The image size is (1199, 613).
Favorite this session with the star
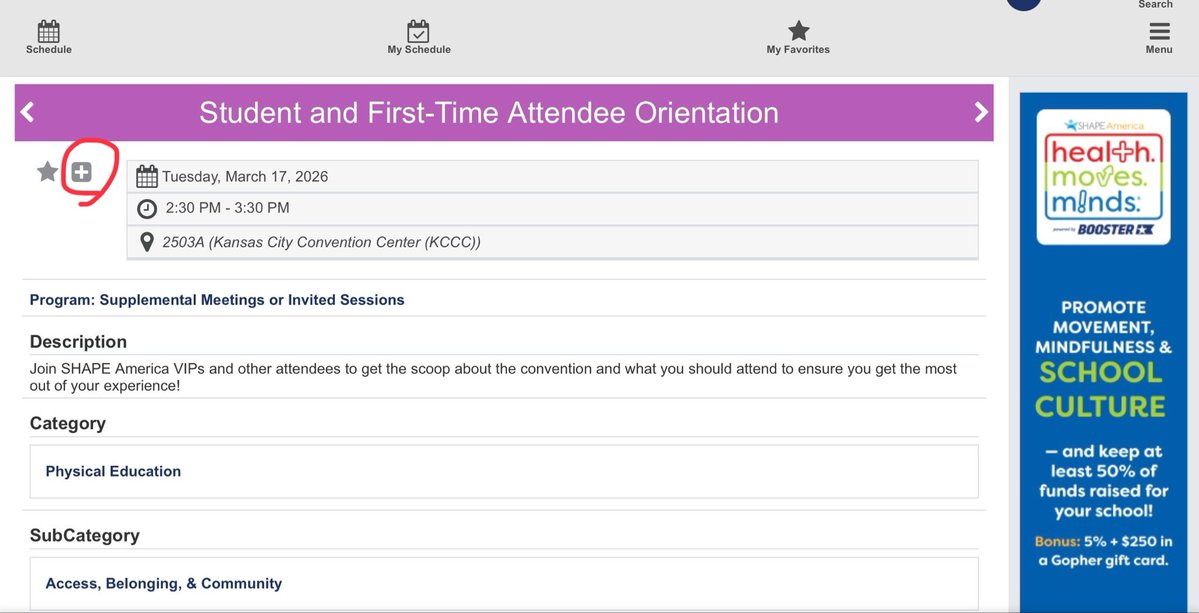[47, 172]
